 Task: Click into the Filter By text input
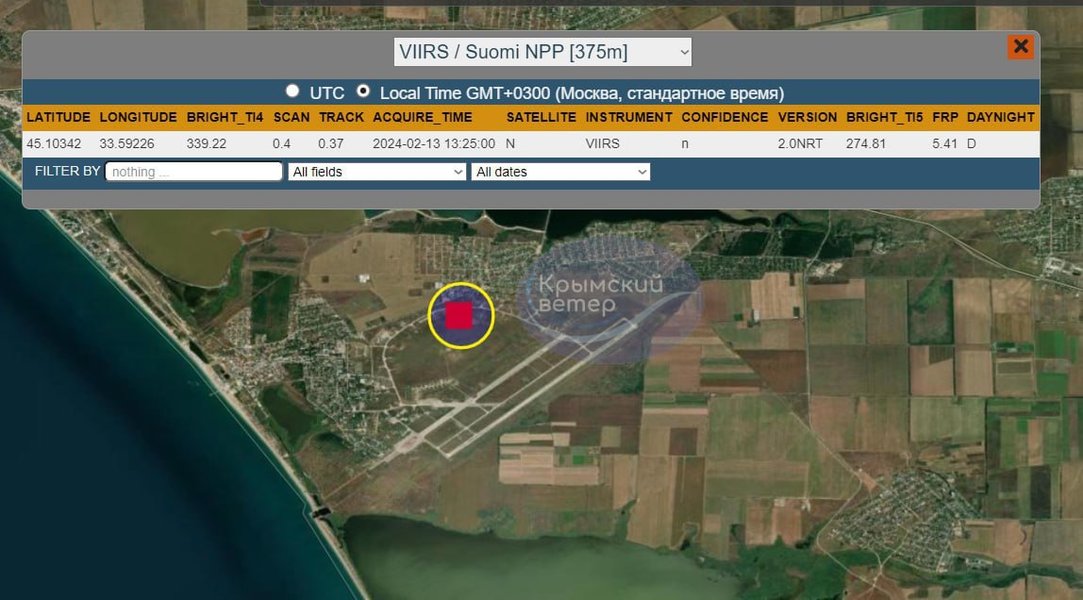tap(194, 172)
